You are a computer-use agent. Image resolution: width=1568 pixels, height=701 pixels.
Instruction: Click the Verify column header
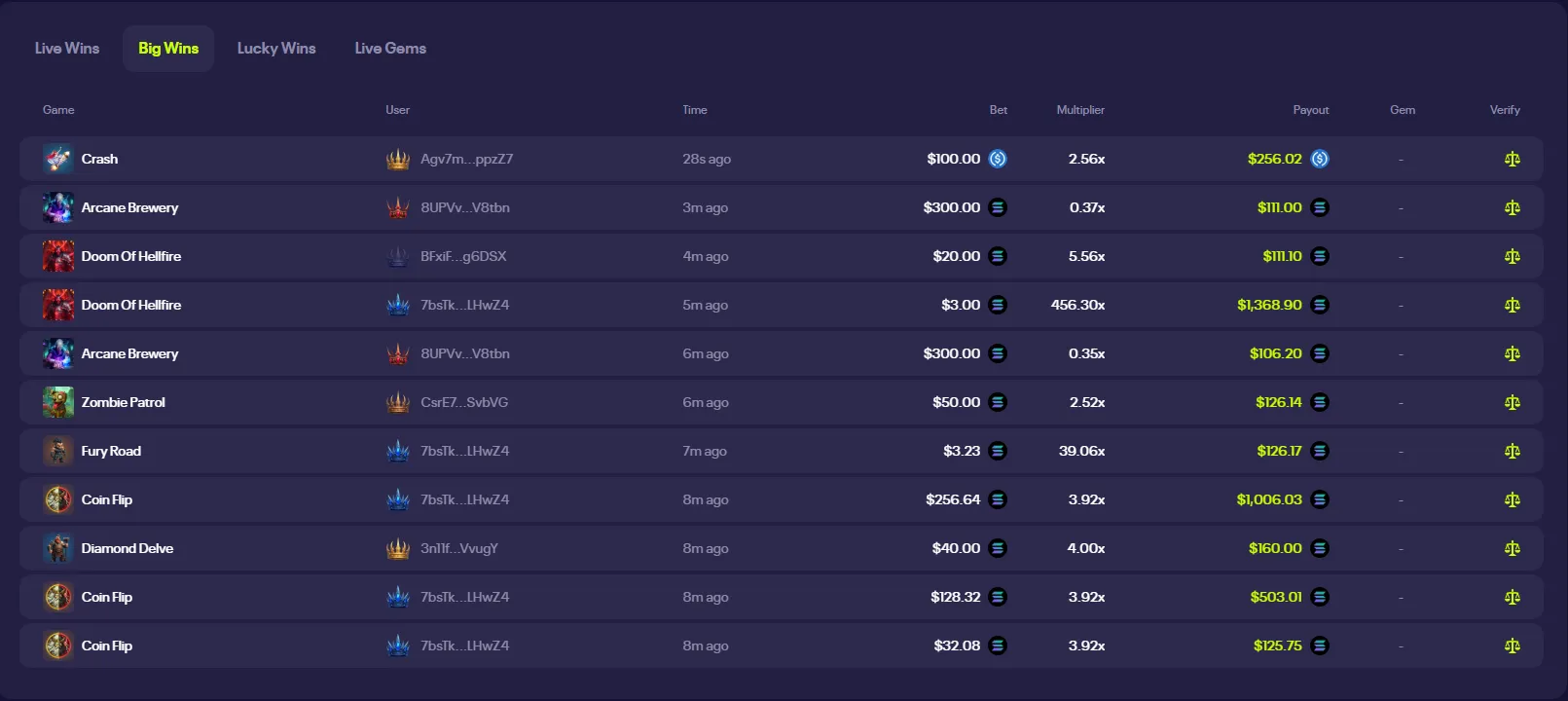1505,110
